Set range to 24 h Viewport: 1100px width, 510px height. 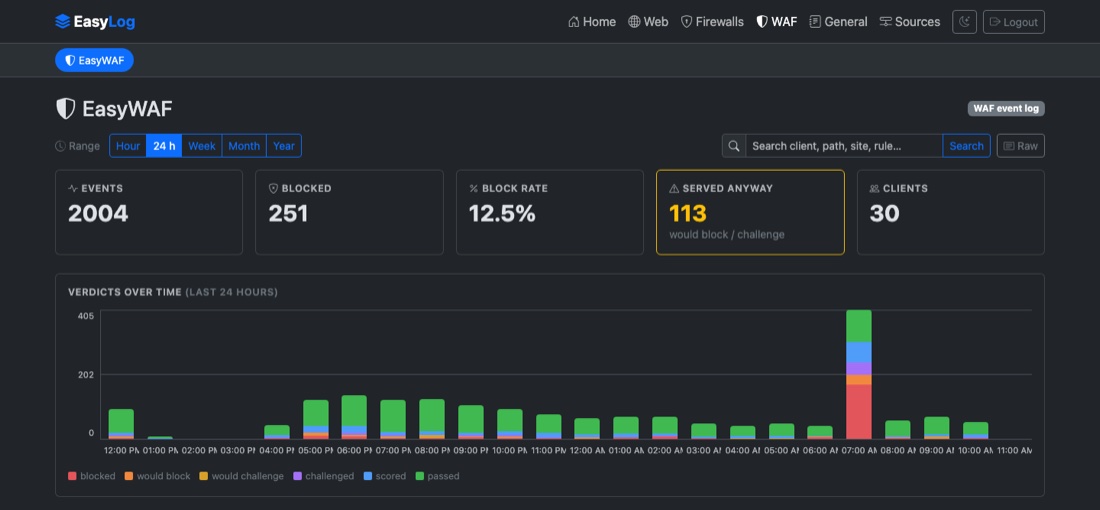(164, 146)
